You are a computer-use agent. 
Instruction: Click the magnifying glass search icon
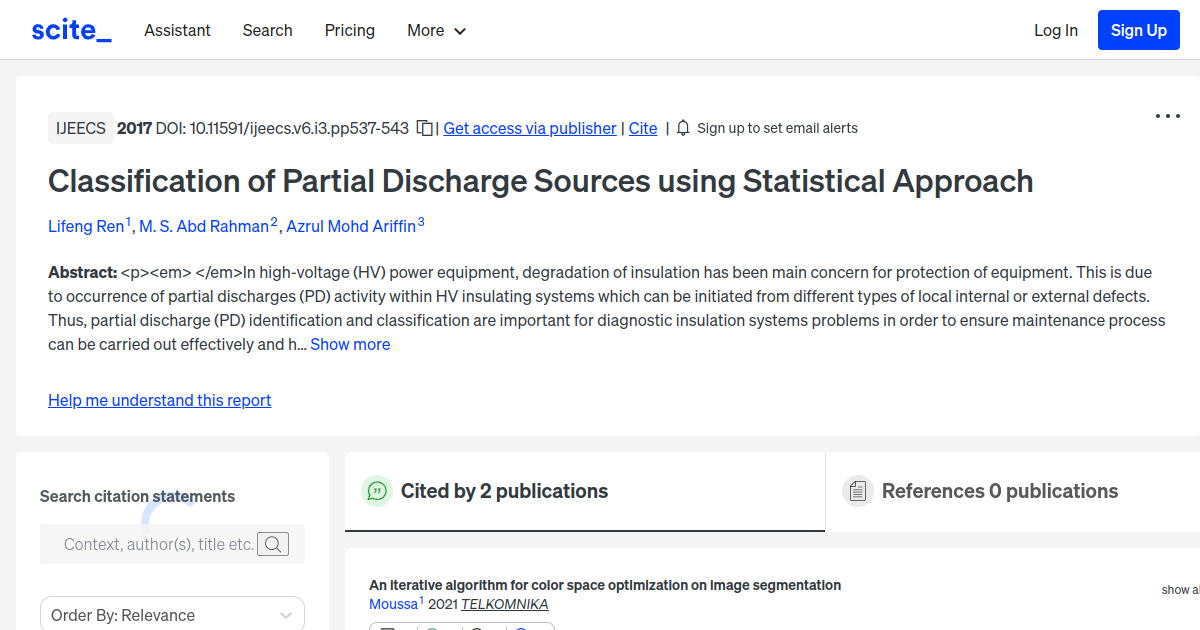coord(273,544)
